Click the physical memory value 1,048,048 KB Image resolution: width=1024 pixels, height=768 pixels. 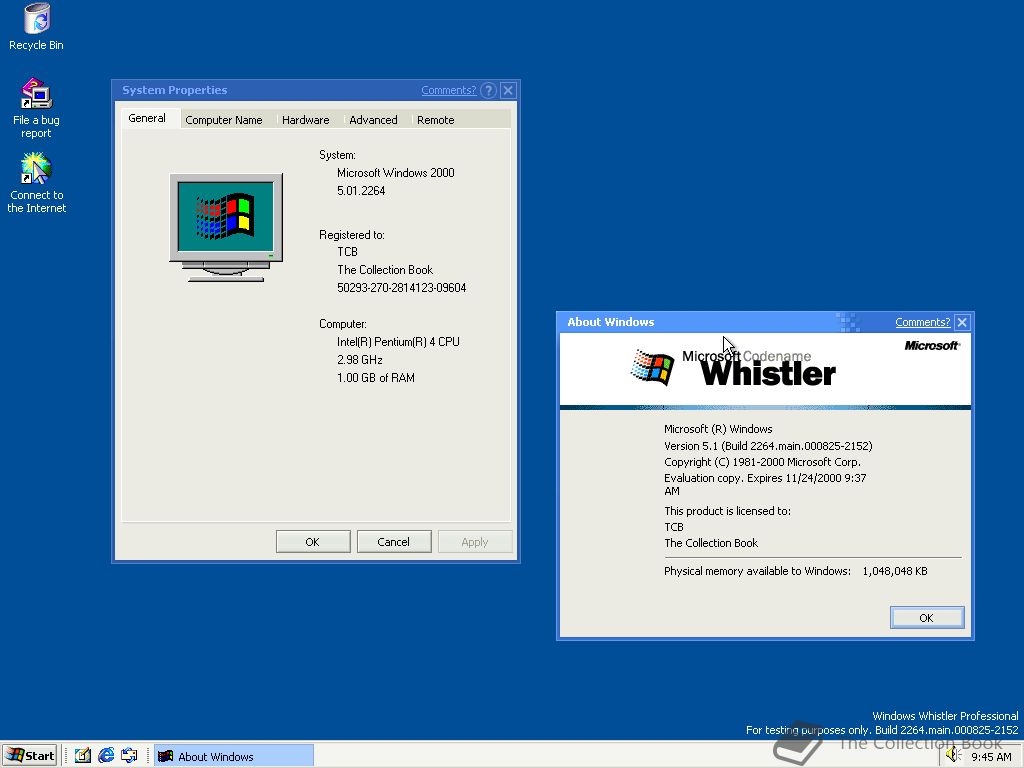(x=895, y=571)
